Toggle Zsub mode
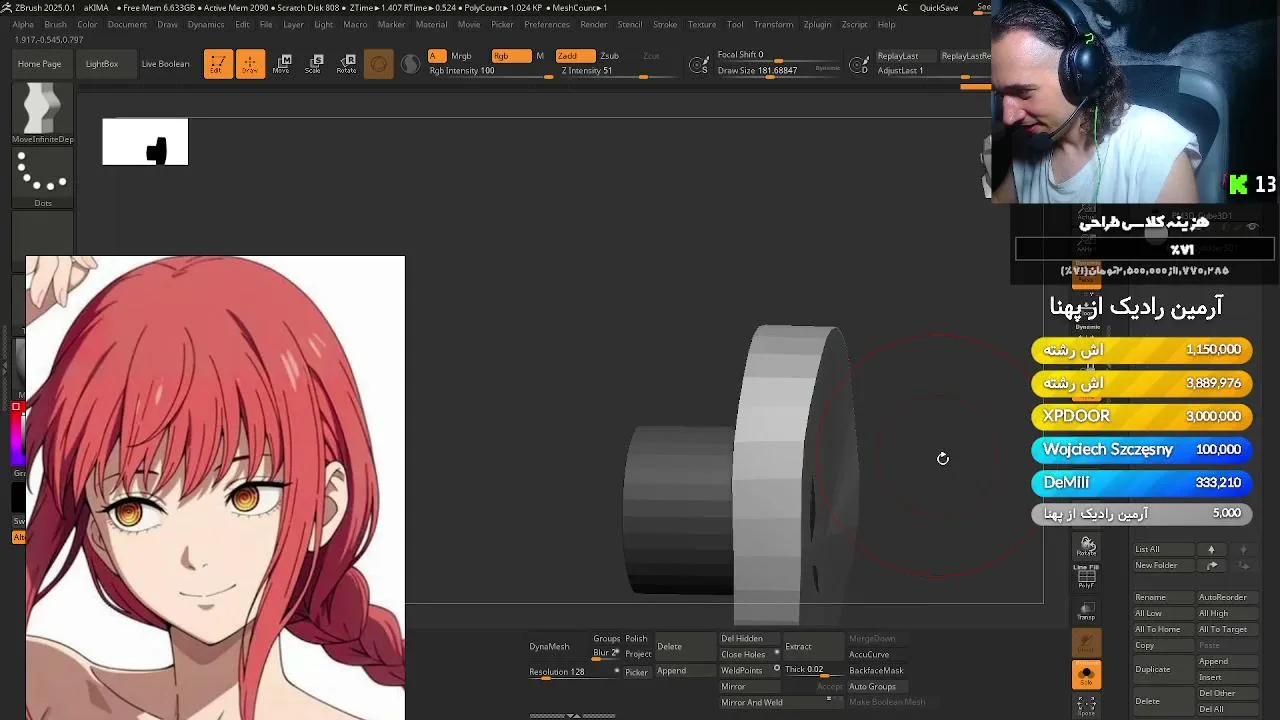Screen dimensions: 1280x720 tap(609, 56)
